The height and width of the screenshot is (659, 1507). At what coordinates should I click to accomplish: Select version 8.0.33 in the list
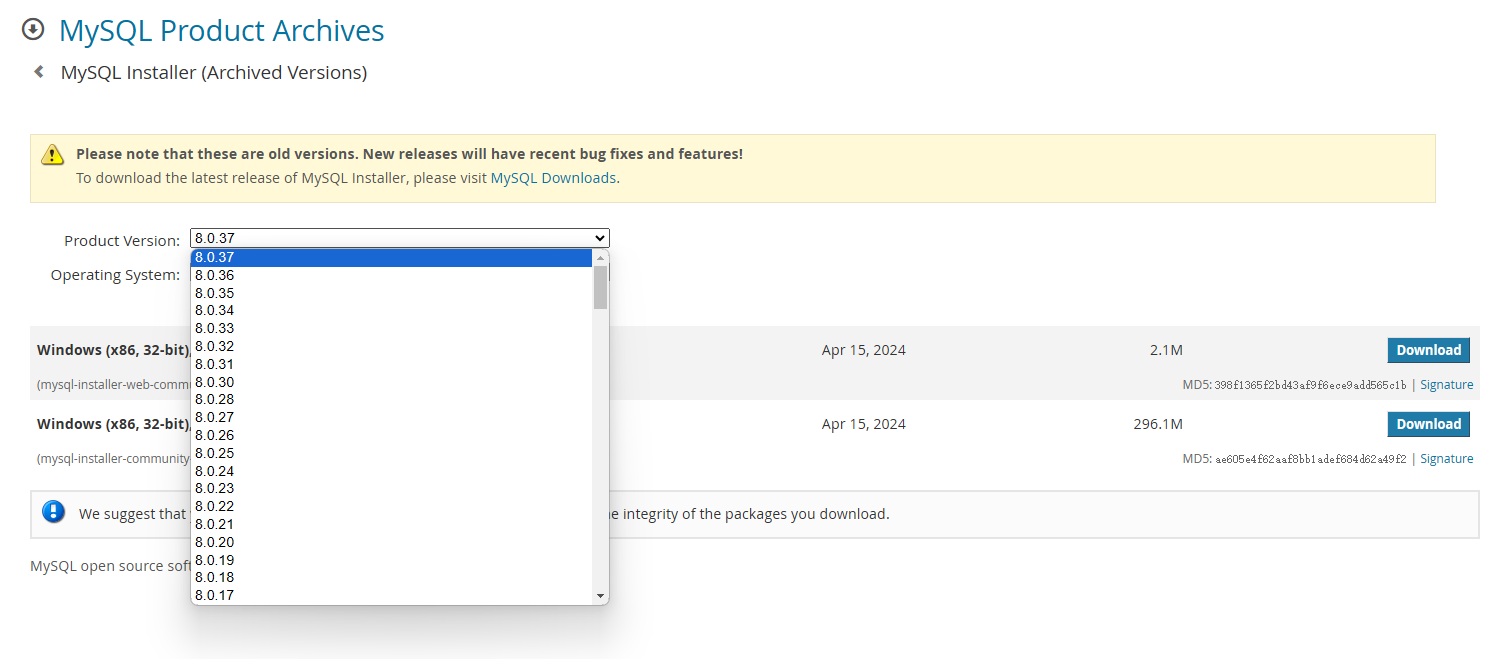391,328
